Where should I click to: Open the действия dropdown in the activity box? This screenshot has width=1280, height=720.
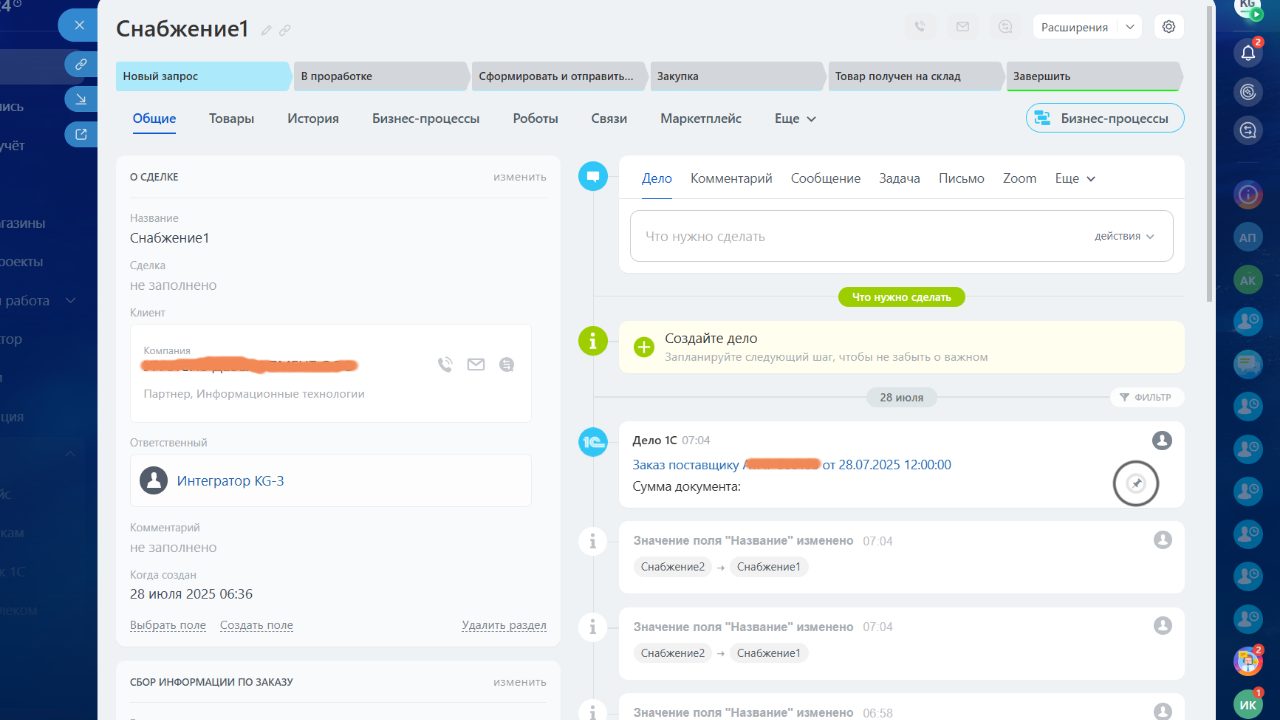click(x=1125, y=237)
